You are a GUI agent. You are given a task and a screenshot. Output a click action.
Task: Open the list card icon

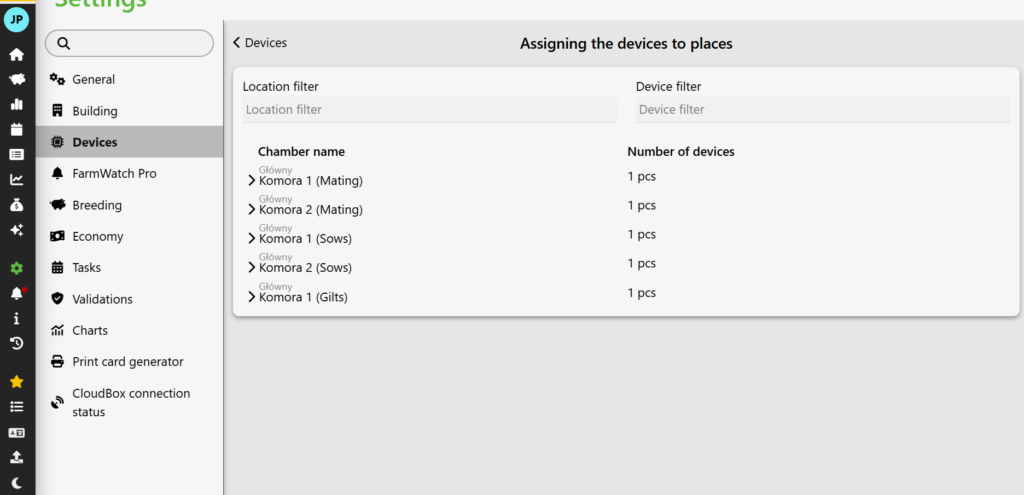[x=16, y=154]
